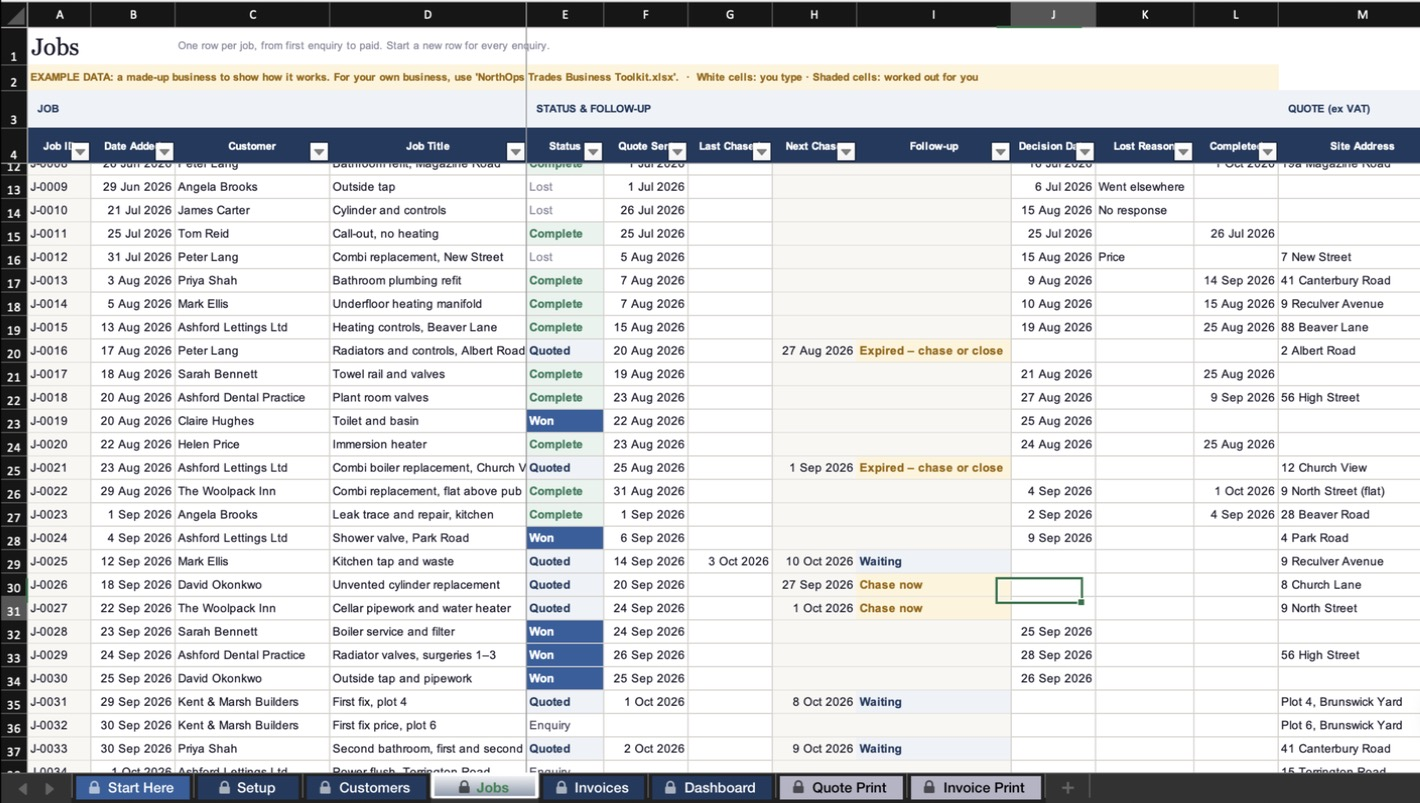
Task: Switch to the Start Here sheet tab
Action: (x=131, y=788)
